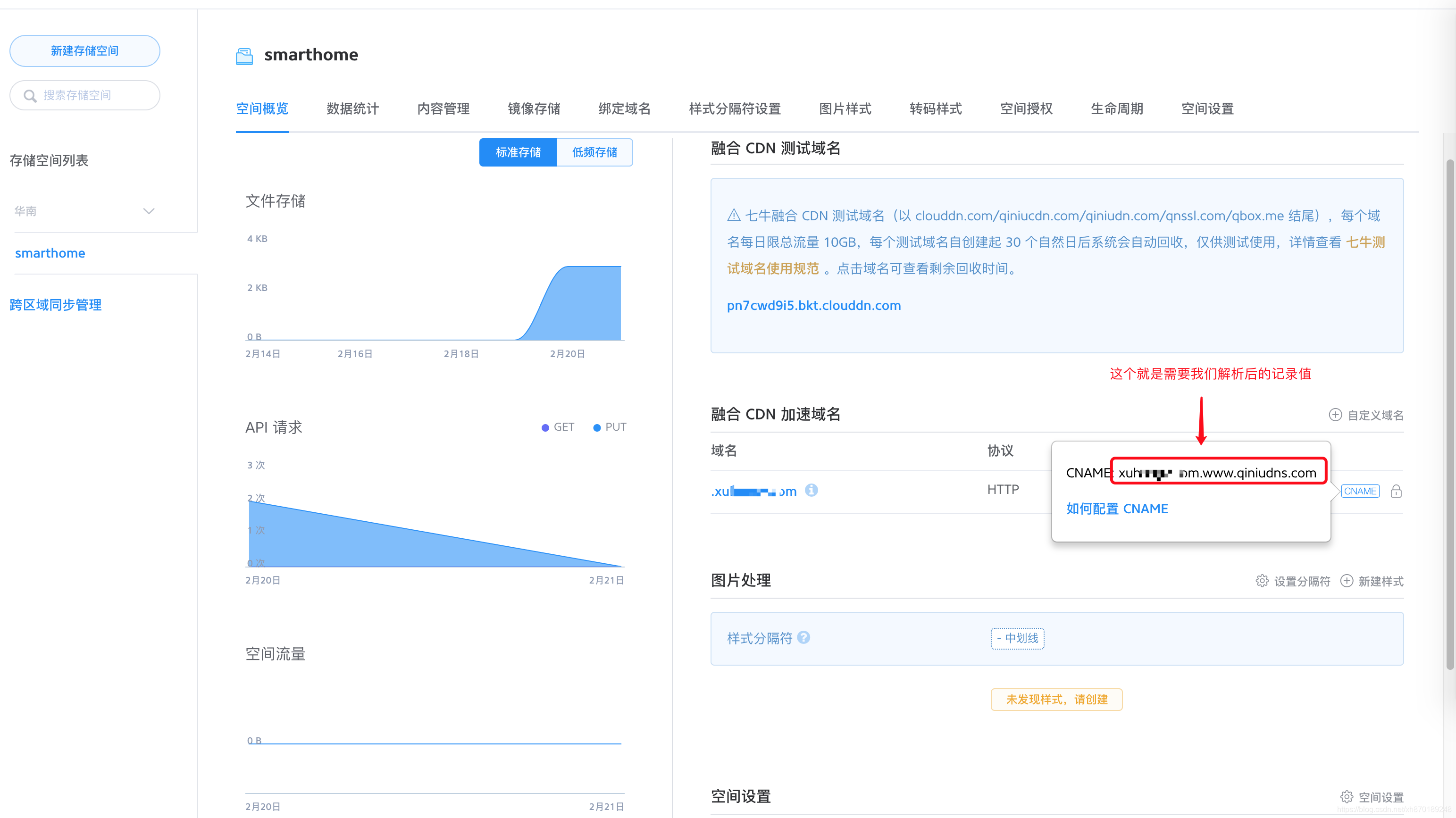Collapse the 存储空间列表 region chevron

click(x=148, y=211)
